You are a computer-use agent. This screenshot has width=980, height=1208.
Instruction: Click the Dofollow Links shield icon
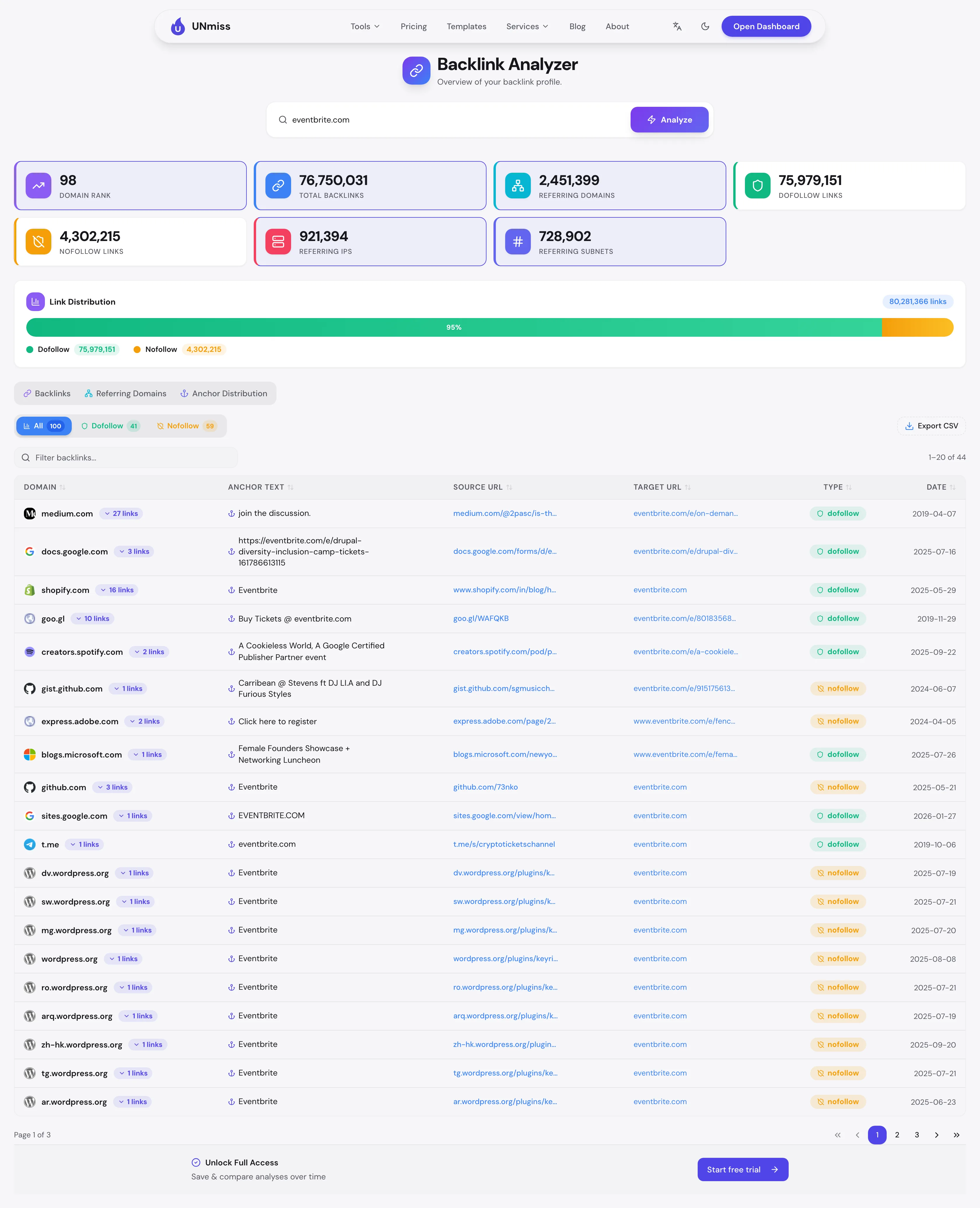click(x=757, y=186)
